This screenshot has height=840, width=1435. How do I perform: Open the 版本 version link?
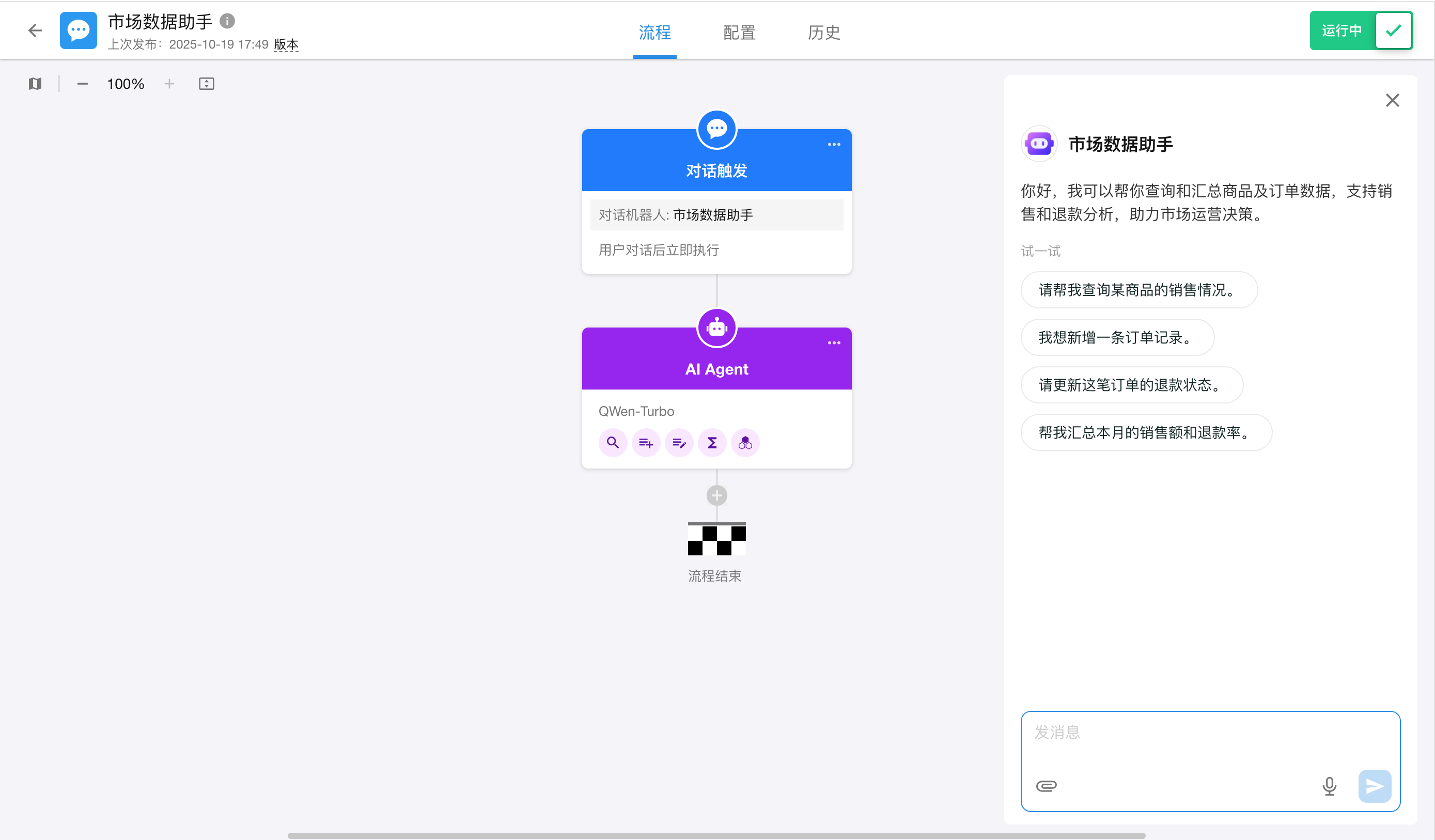coord(286,44)
